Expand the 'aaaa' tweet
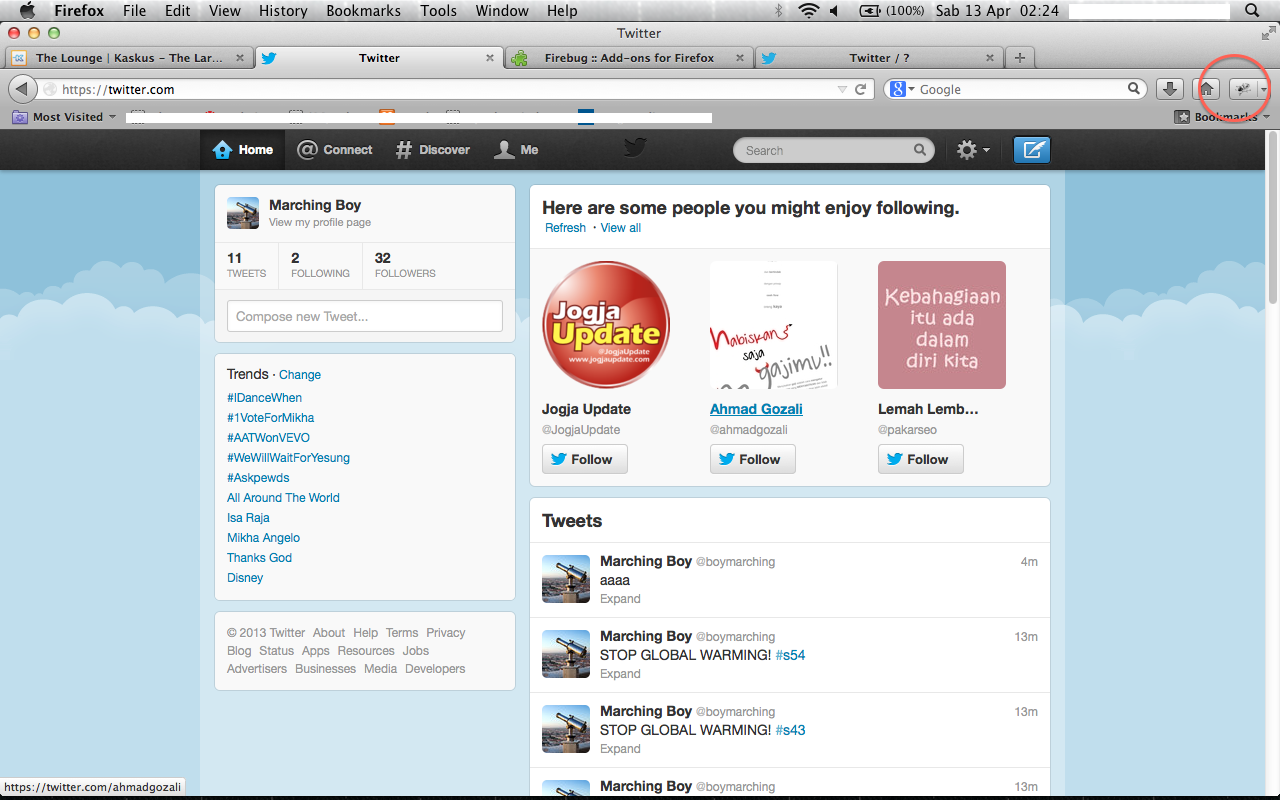This screenshot has height=800, width=1280. coord(620,599)
